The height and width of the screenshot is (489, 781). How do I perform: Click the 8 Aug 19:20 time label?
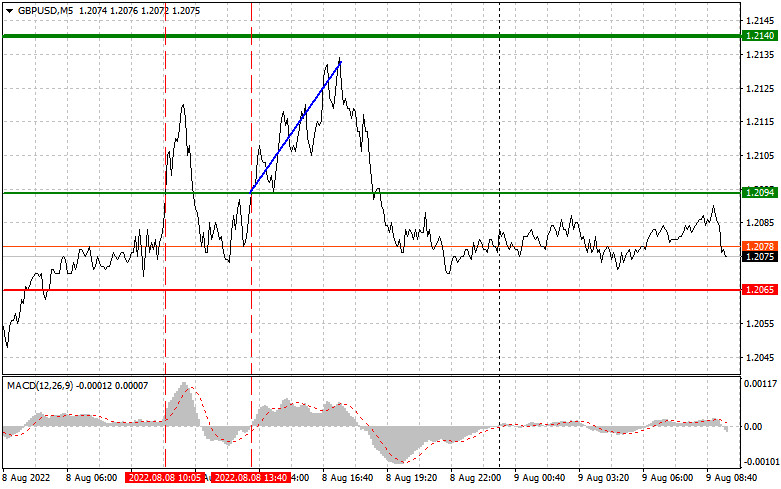click(412, 478)
